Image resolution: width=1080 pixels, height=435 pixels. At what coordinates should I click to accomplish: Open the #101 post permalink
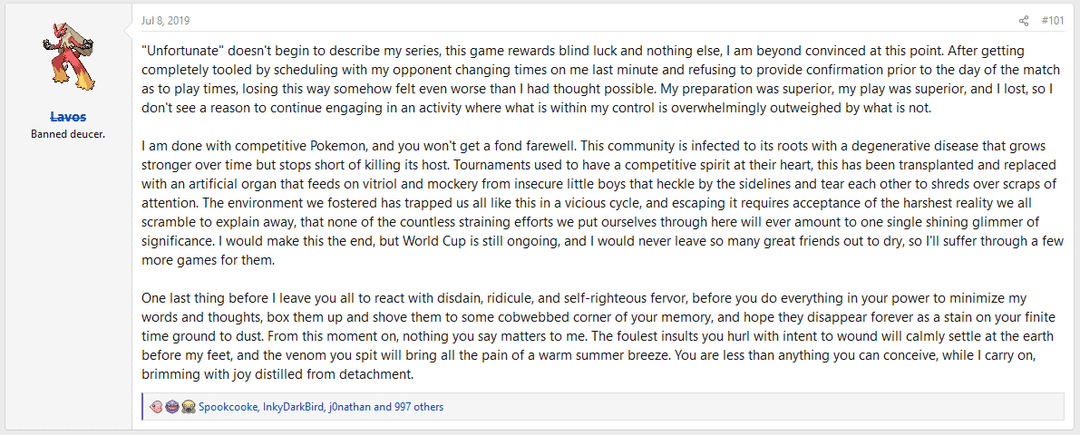click(1052, 20)
